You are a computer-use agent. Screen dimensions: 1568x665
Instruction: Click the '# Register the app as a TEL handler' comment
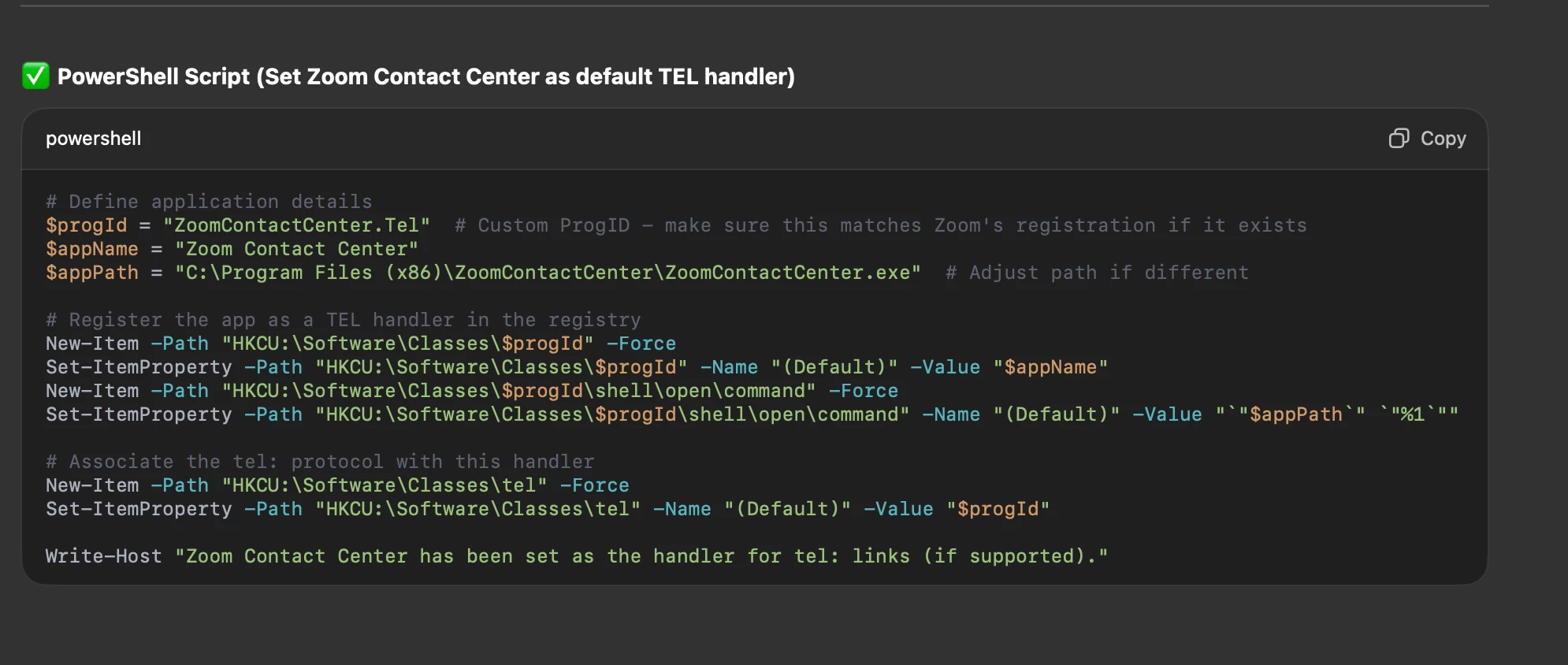pos(344,320)
